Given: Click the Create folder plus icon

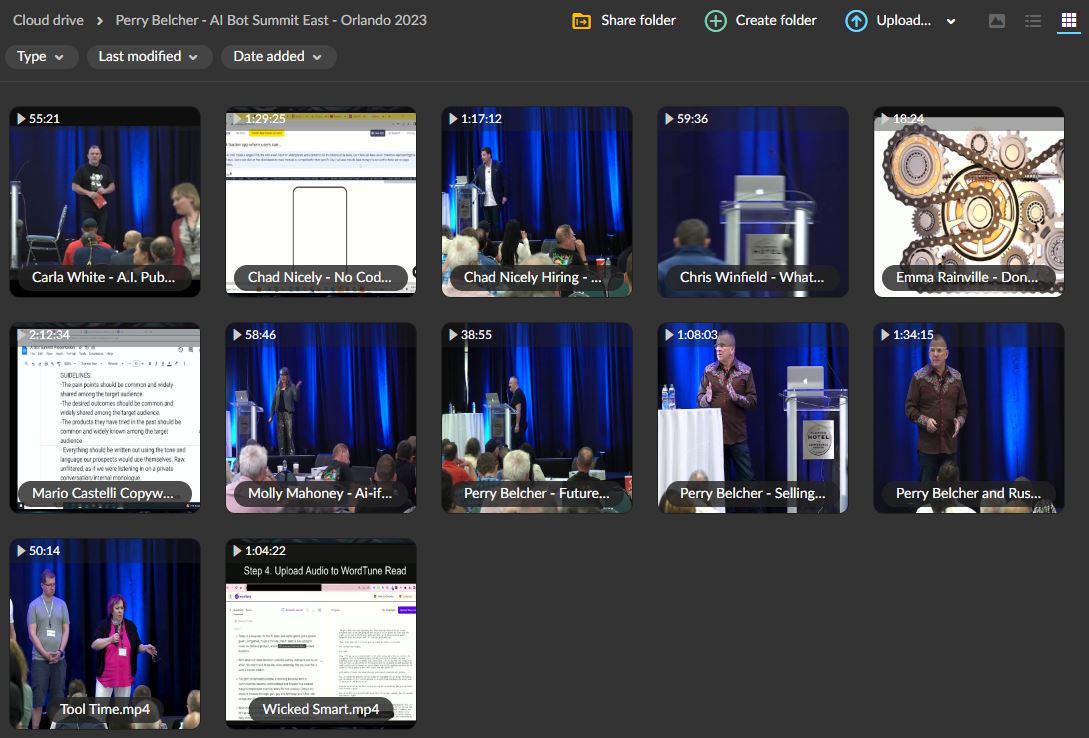Looking at the screenshot, I should 716,21.
